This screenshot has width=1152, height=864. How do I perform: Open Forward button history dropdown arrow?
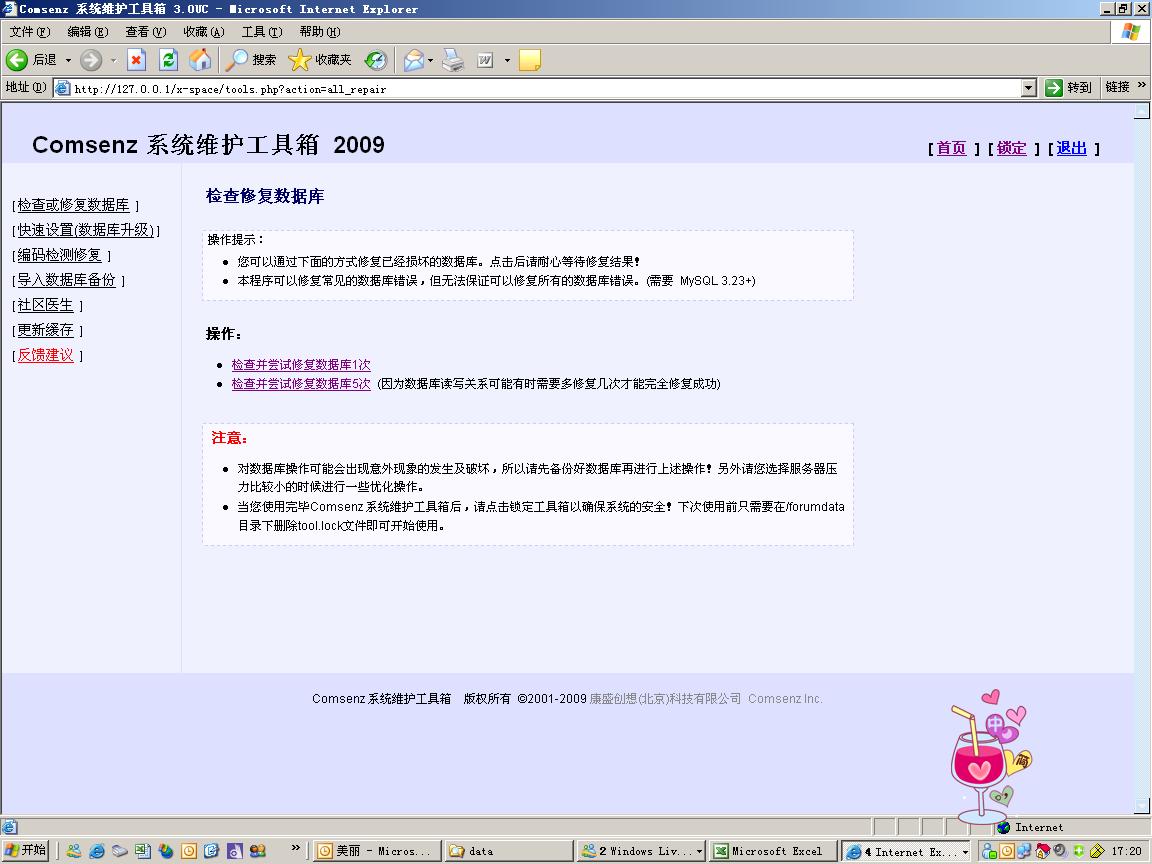click(x=113, y=60)
